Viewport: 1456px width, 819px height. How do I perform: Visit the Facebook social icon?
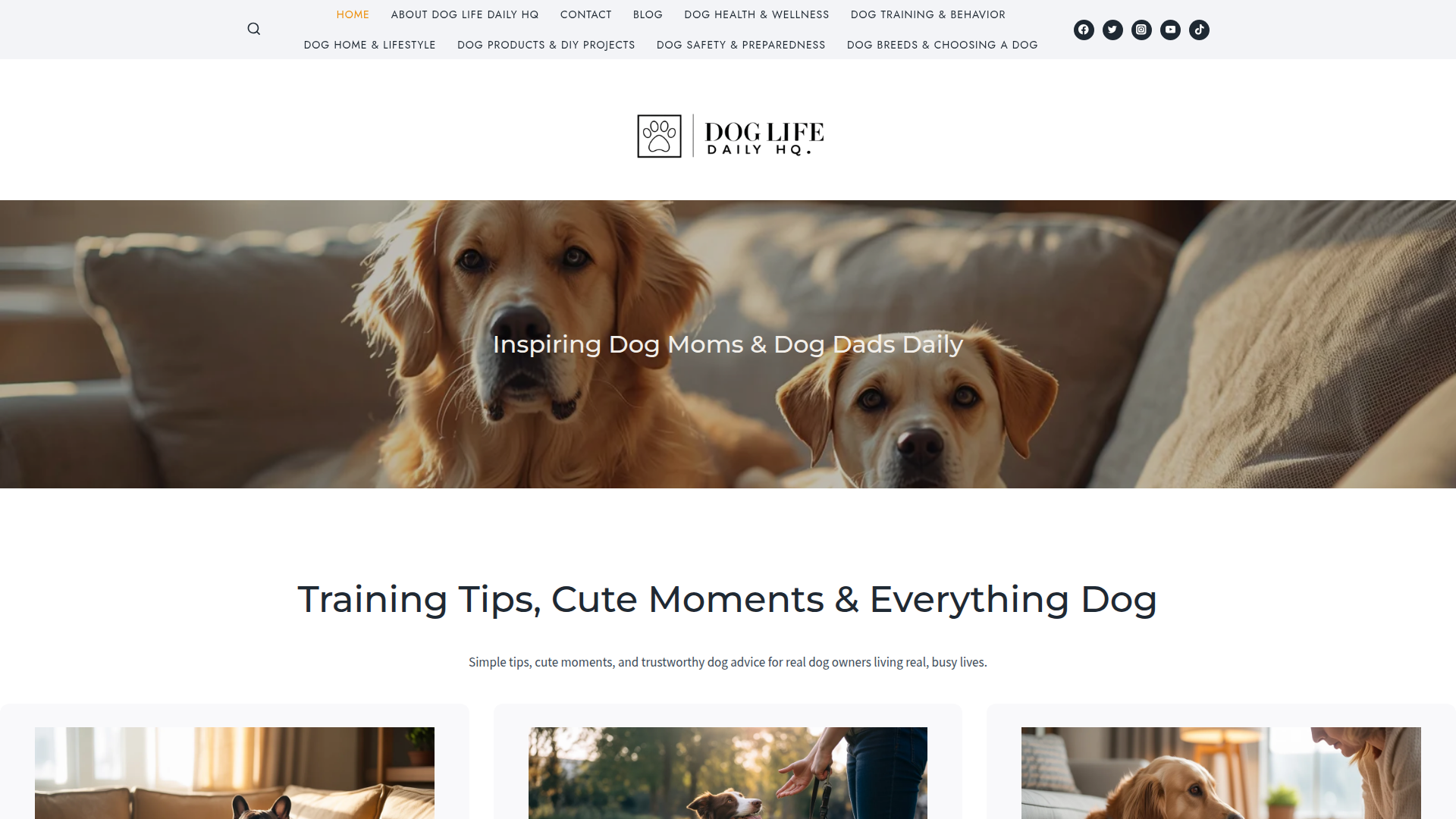tap(1084, 30)
